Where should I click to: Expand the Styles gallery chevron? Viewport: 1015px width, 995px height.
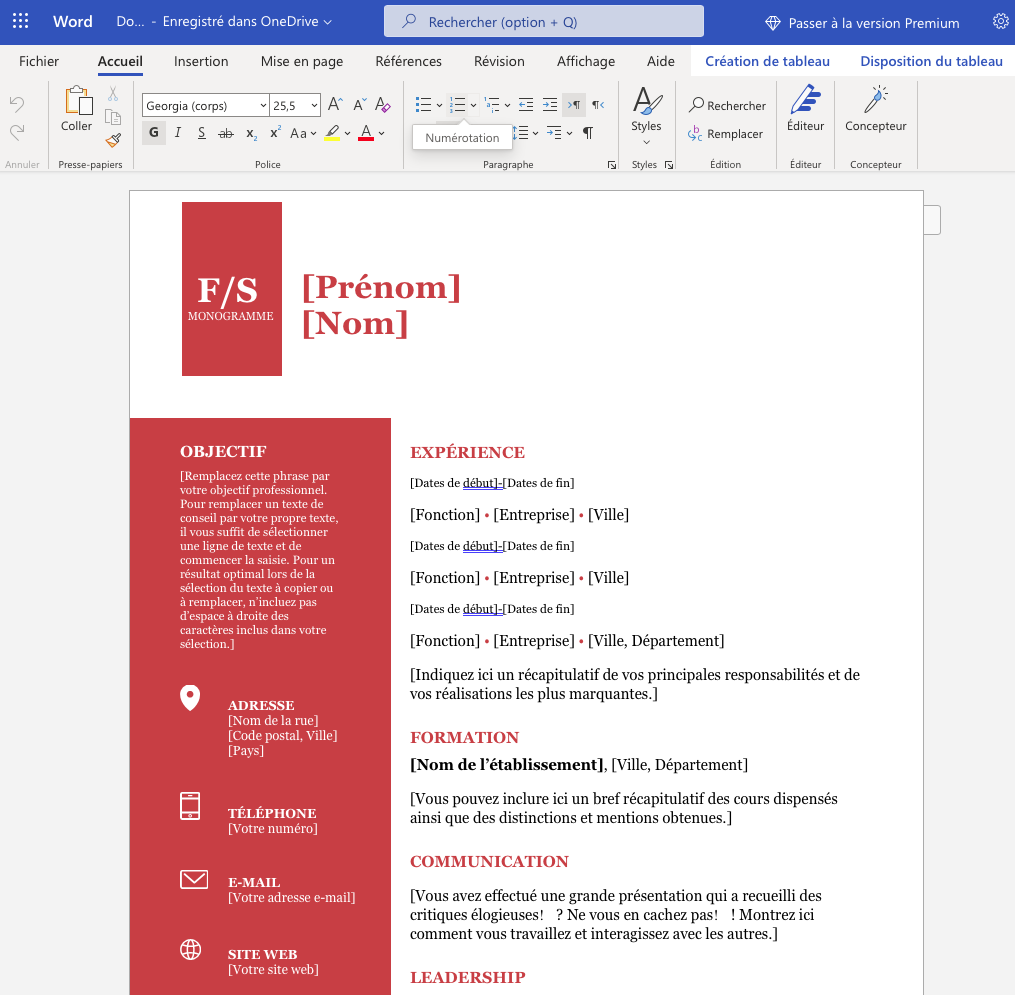(x=646, y=142)
